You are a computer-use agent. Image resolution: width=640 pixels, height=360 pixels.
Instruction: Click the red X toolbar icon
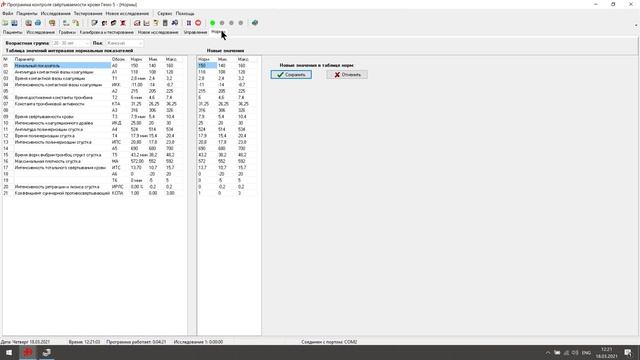pyautogui.click(x=123, y=23)
